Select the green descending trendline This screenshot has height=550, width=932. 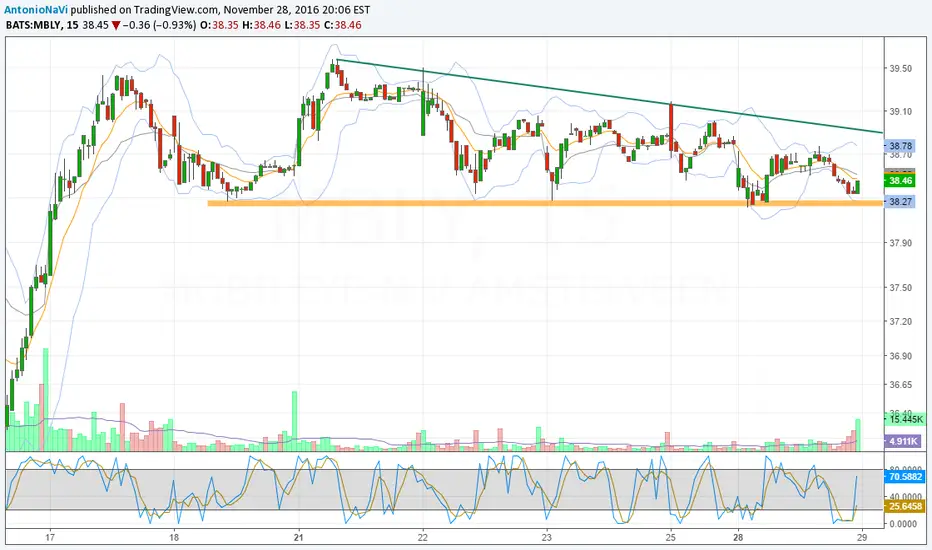point(609,96)
